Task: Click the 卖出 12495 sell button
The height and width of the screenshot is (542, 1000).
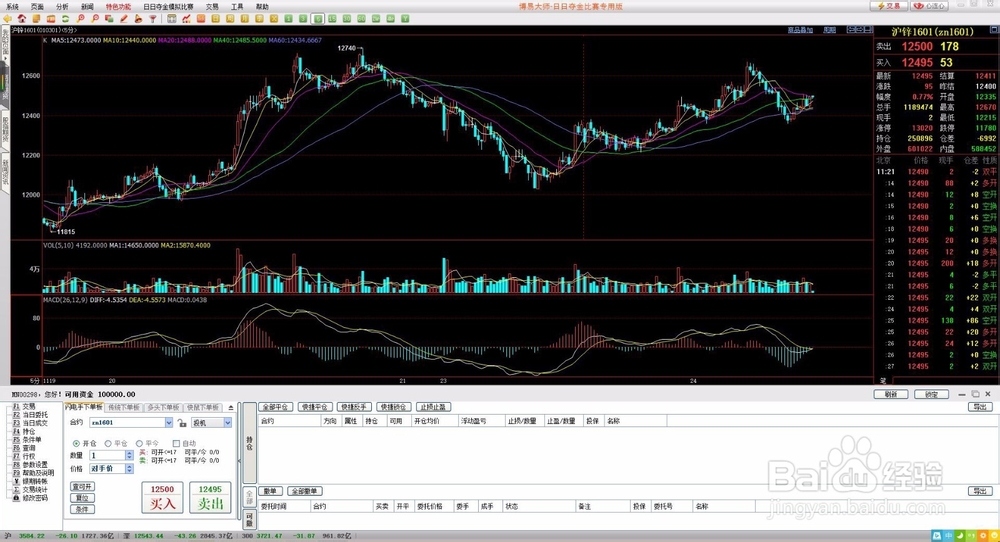Action: click(x=210, y=497)
